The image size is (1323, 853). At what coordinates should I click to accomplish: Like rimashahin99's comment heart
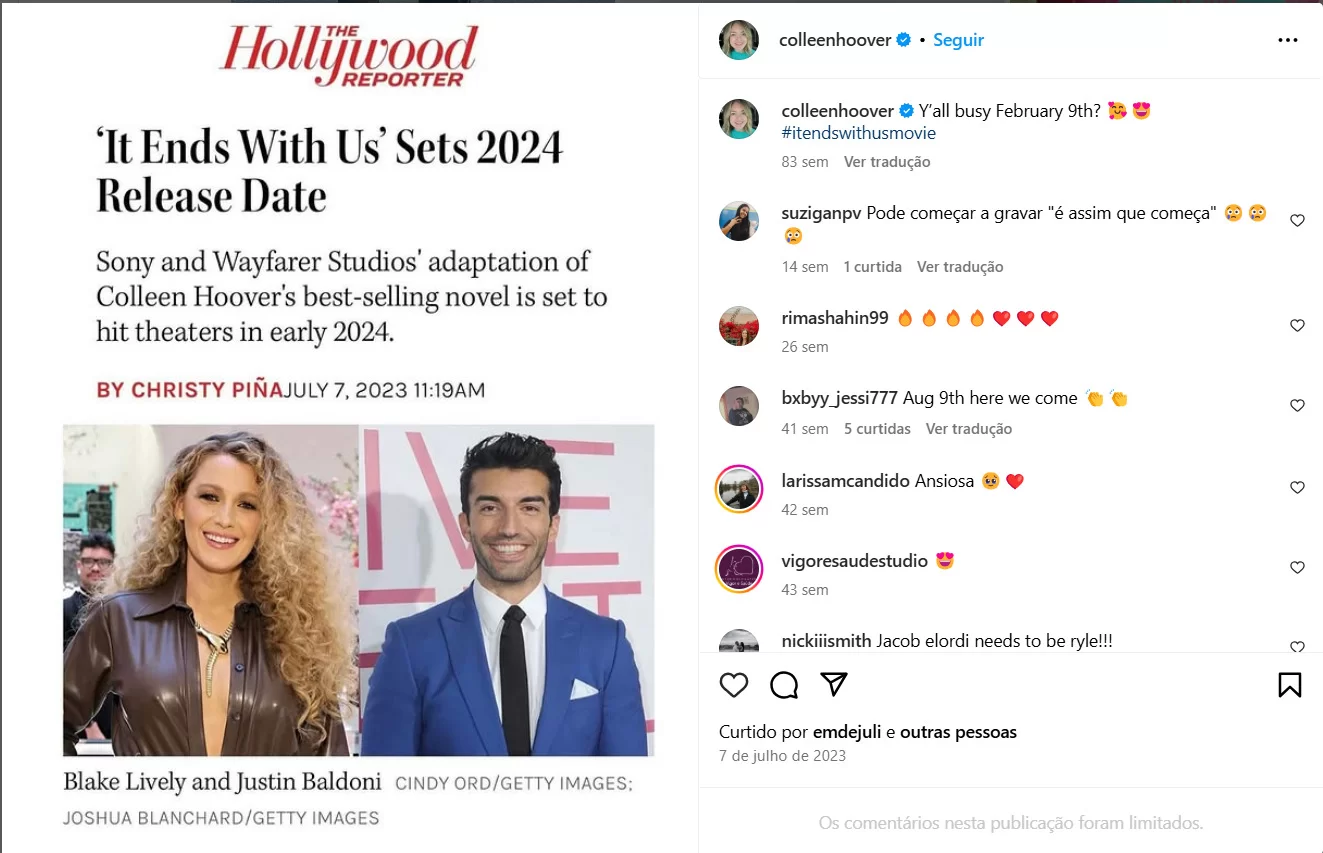(1297, 326)
